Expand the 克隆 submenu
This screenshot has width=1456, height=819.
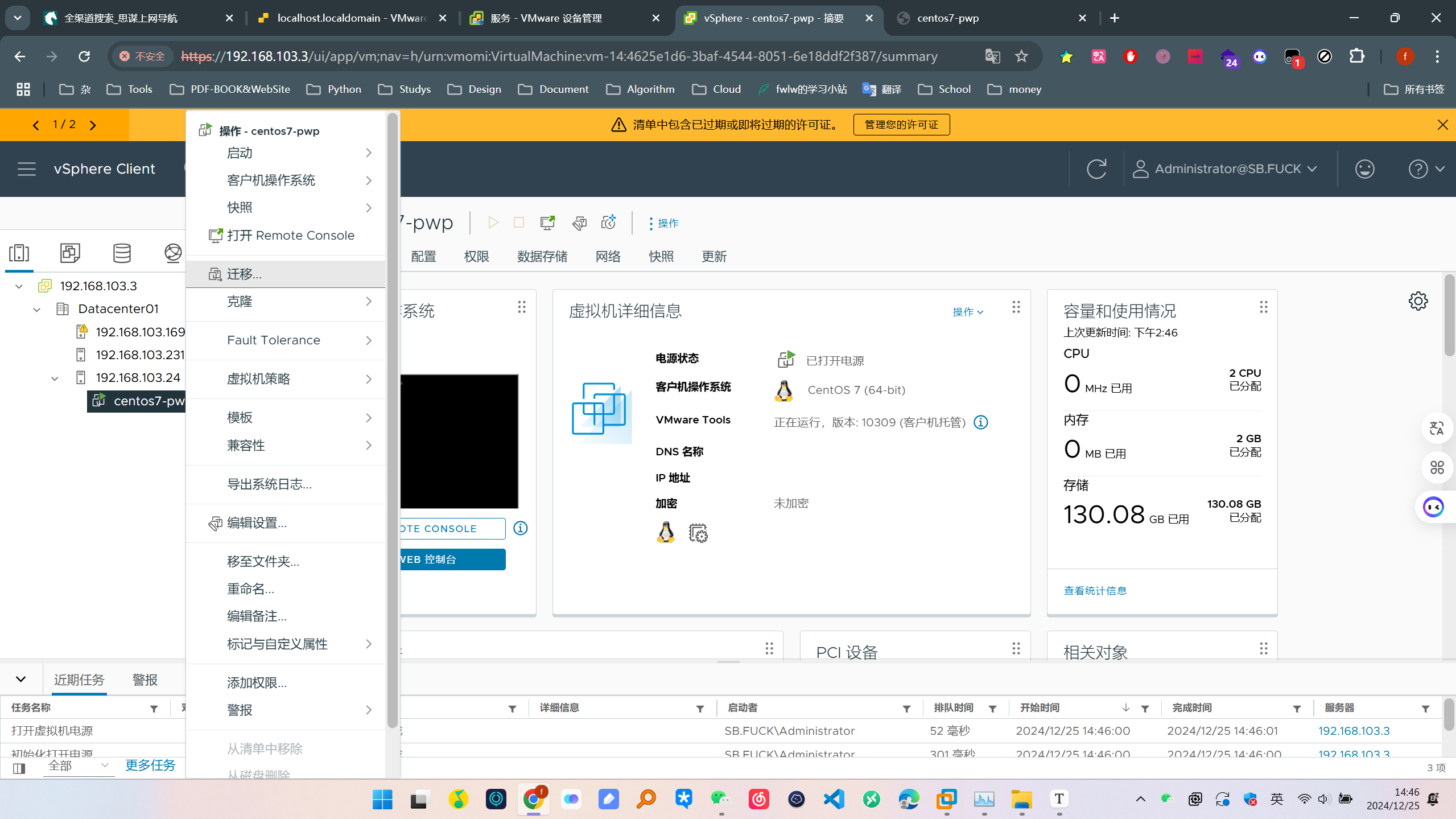coord(286,302)
